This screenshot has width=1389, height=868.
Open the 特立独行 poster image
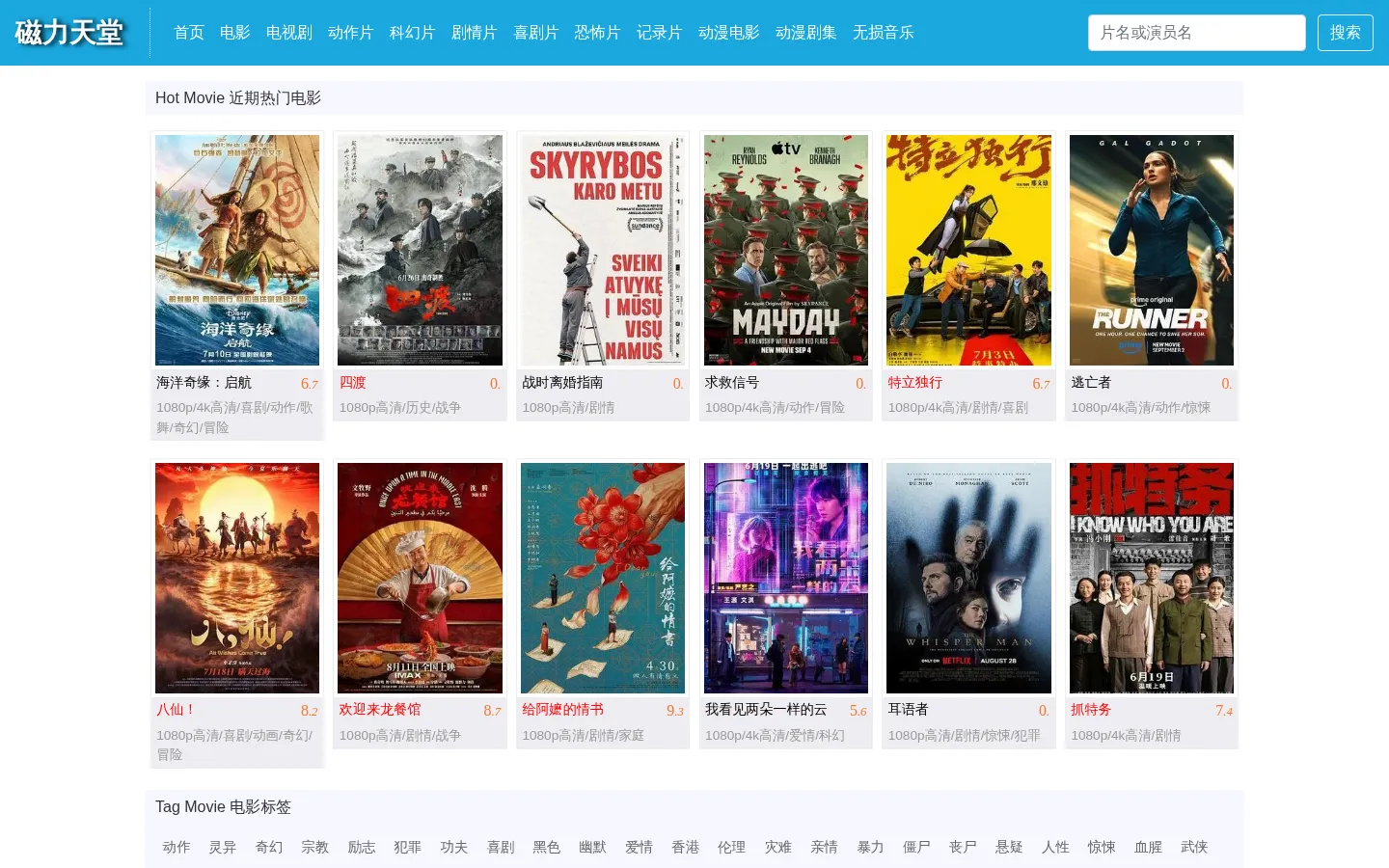pos(968,250)
